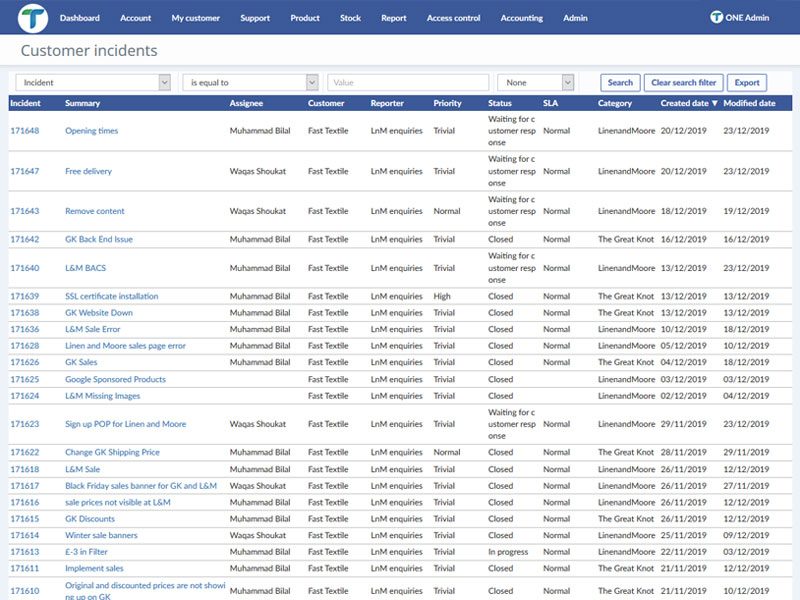800x600 pixels.
Task: Click Reporter column header
Action: [387, 103]
